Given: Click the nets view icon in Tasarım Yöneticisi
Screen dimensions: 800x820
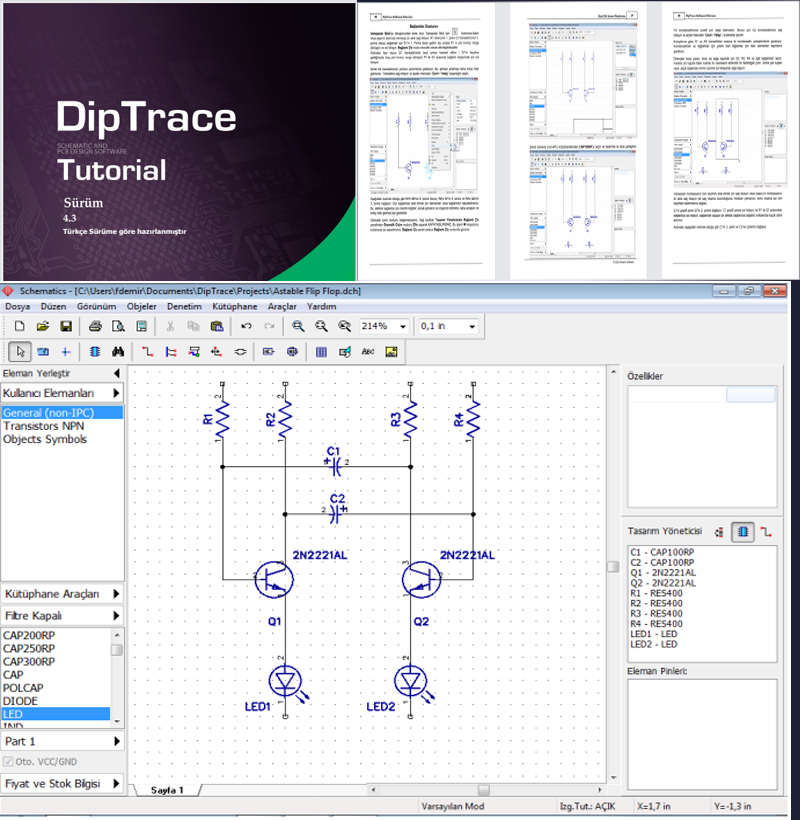Looking at the screenshot, I should [765, 533].
